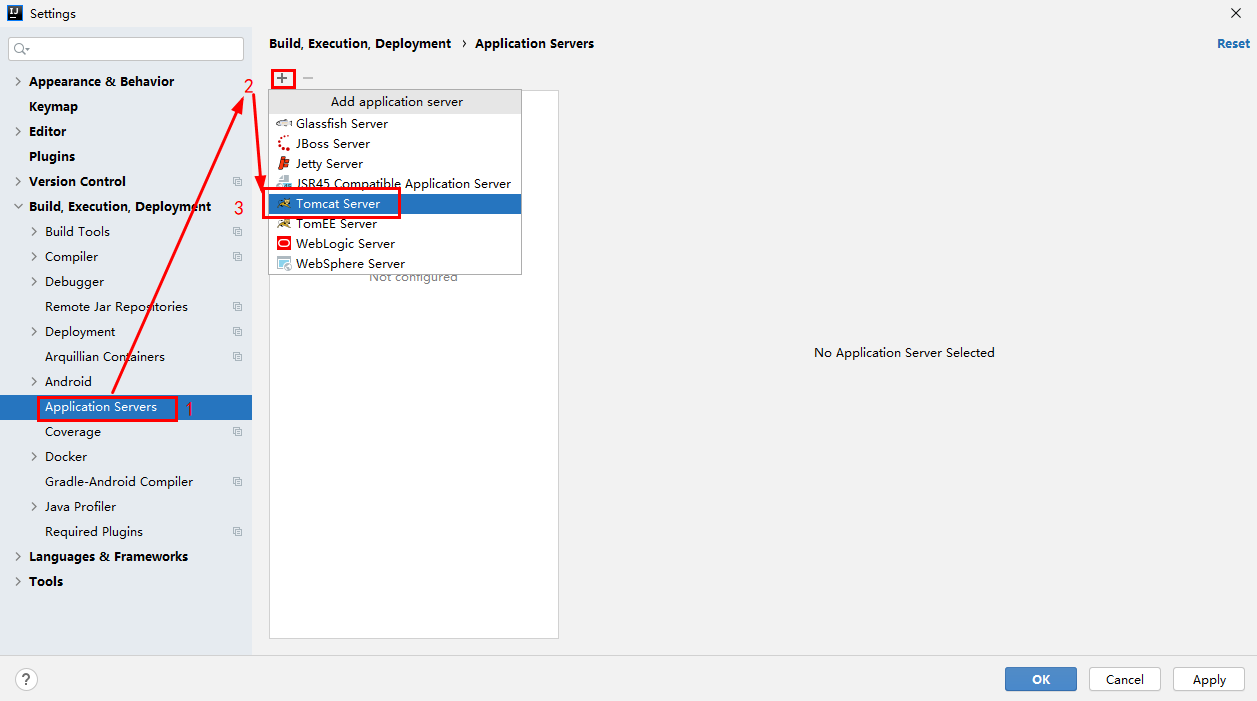The width and height of the screenshot is (1257, 701).
Task: Select Glassfish Server from the list
Action: [x=395, y=124]
